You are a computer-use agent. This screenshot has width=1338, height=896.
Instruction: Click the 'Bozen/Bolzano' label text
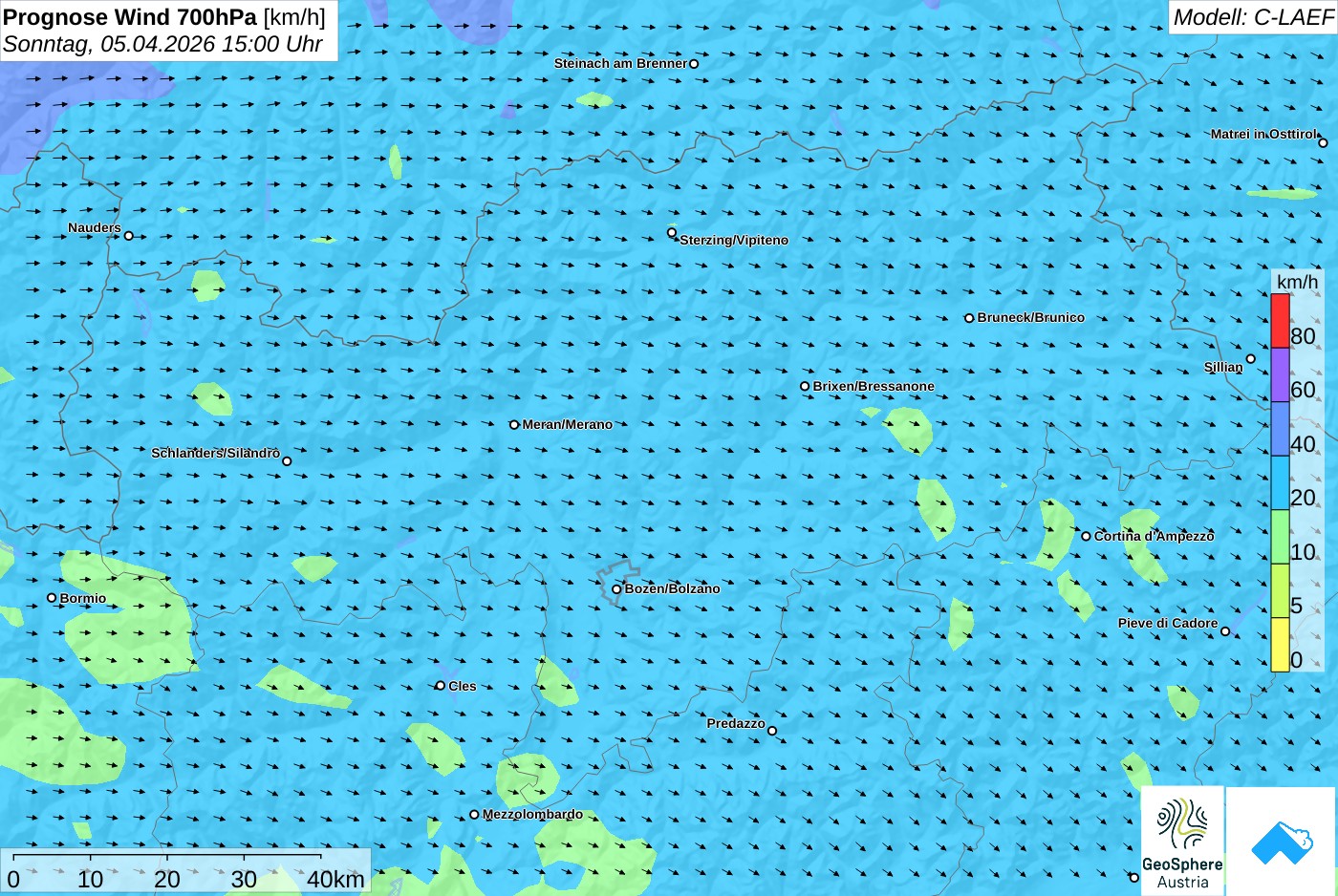(673, 589)
